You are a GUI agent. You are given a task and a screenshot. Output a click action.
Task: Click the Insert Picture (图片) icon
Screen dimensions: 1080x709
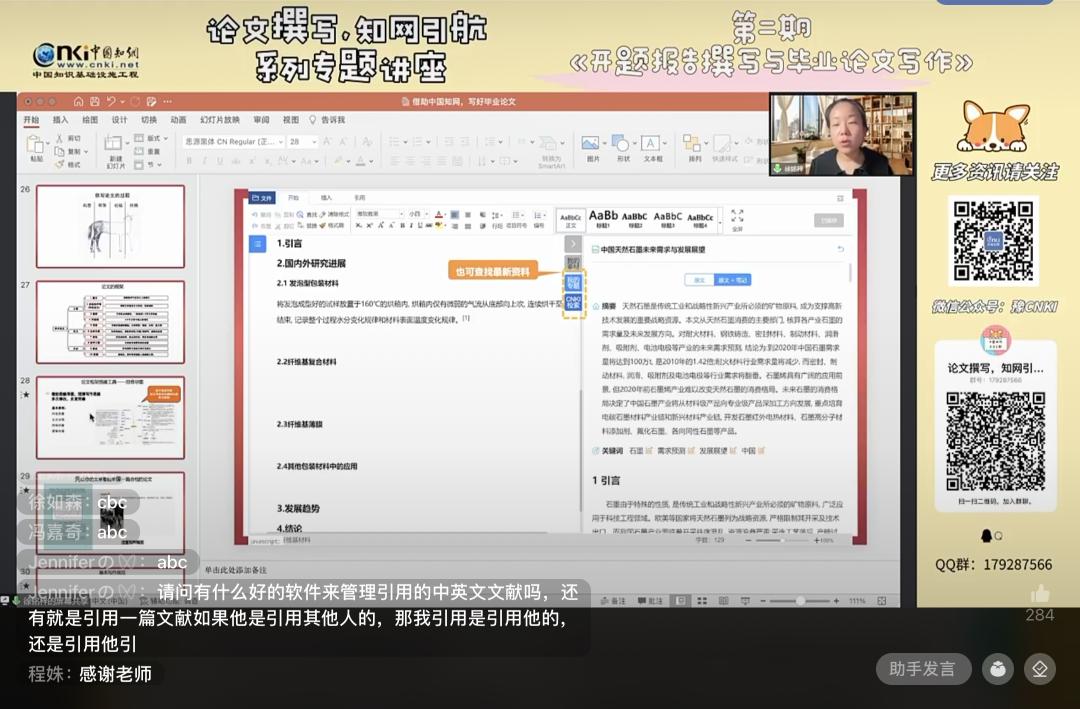click(592, 143)
